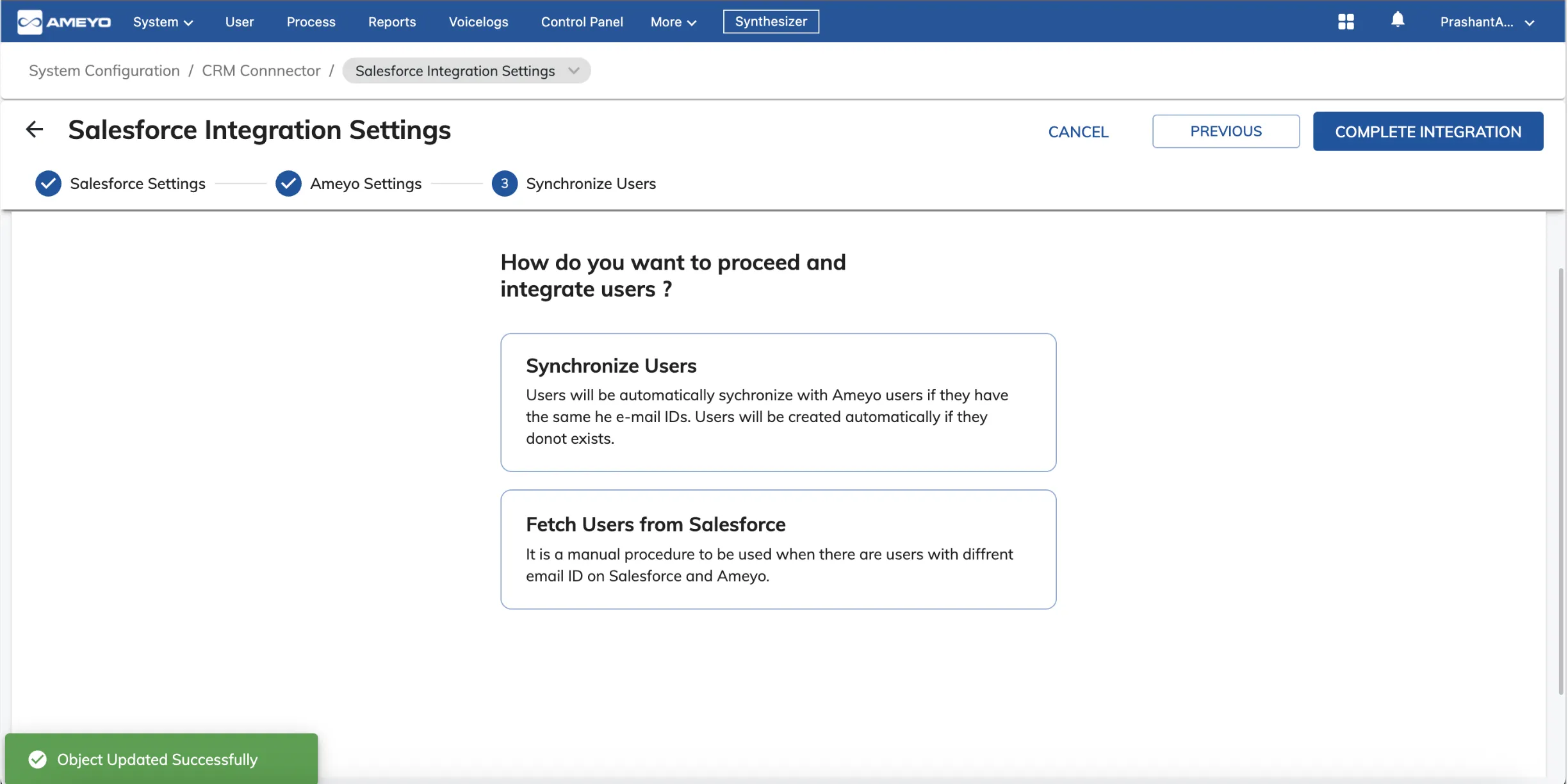Expand the System menu
Image resolution: width=1568 pixels, height=784 pixels.
coord(163,22)
